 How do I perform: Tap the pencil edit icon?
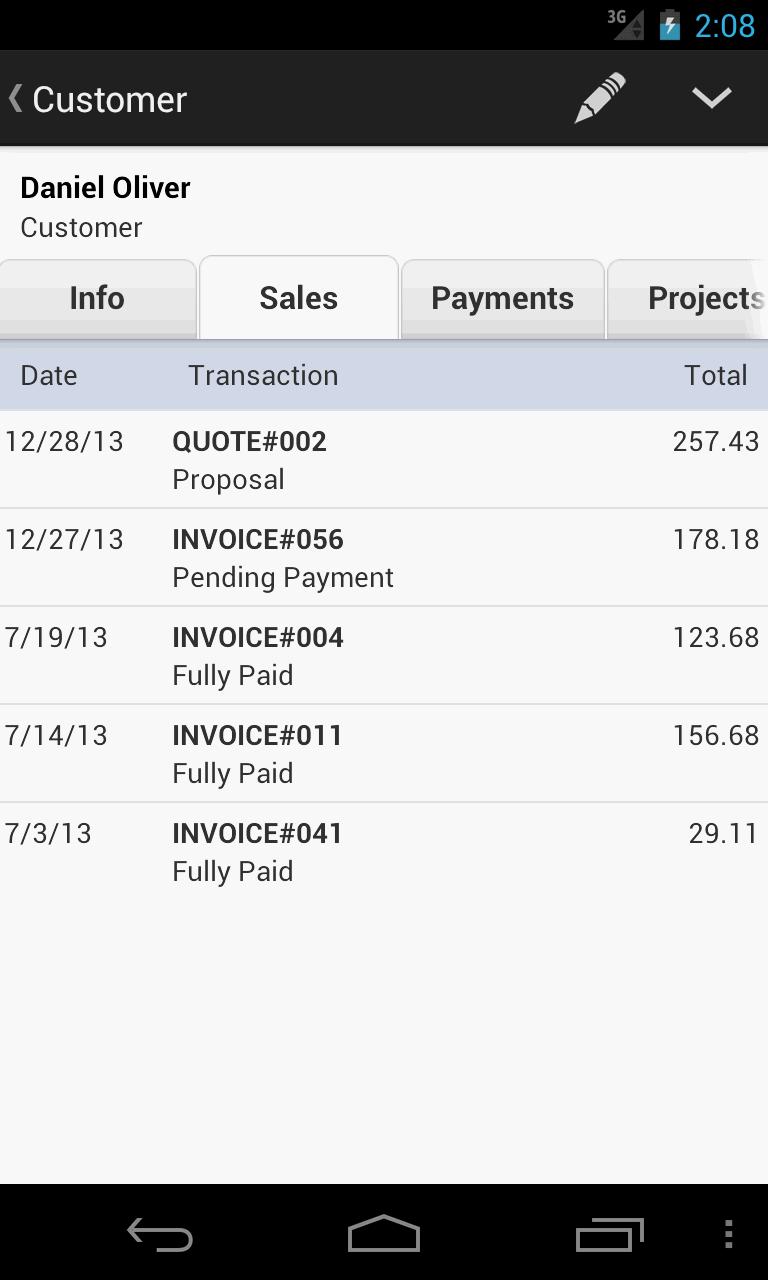(600, 98)
